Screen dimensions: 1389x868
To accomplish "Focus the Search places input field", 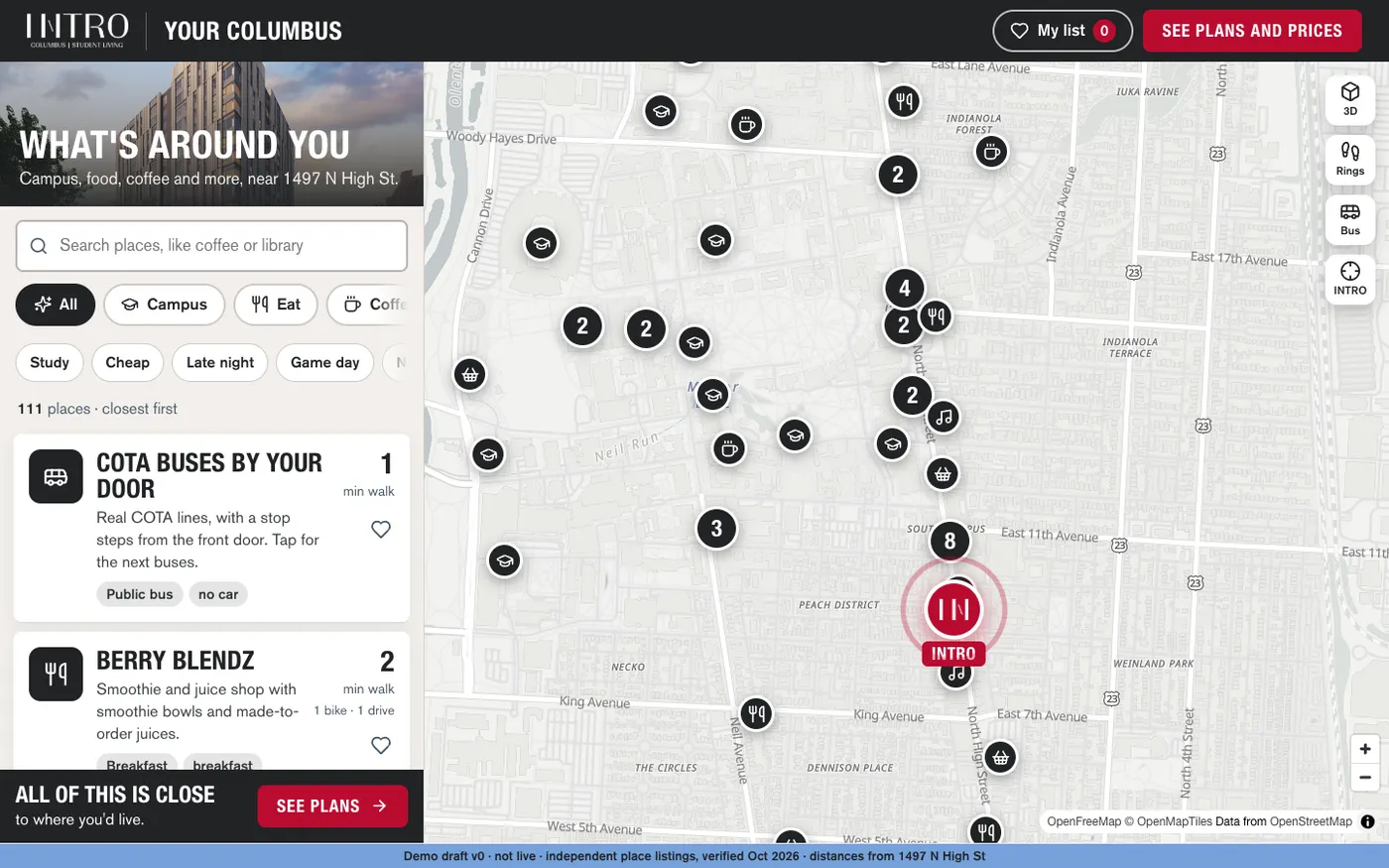I will [x=211, y=246].
